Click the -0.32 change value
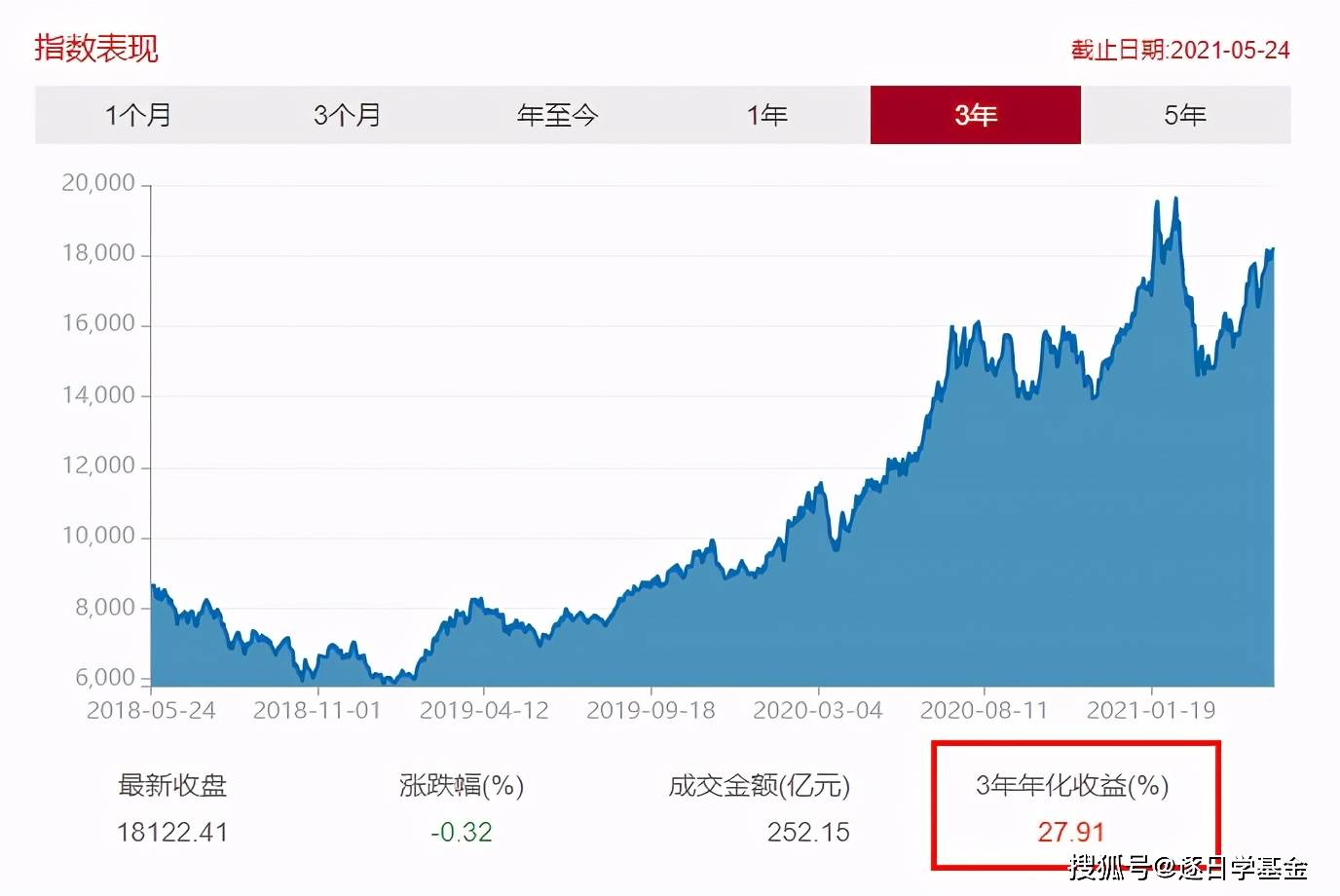Screen dimensions: 1340x896 pos(462,833)
